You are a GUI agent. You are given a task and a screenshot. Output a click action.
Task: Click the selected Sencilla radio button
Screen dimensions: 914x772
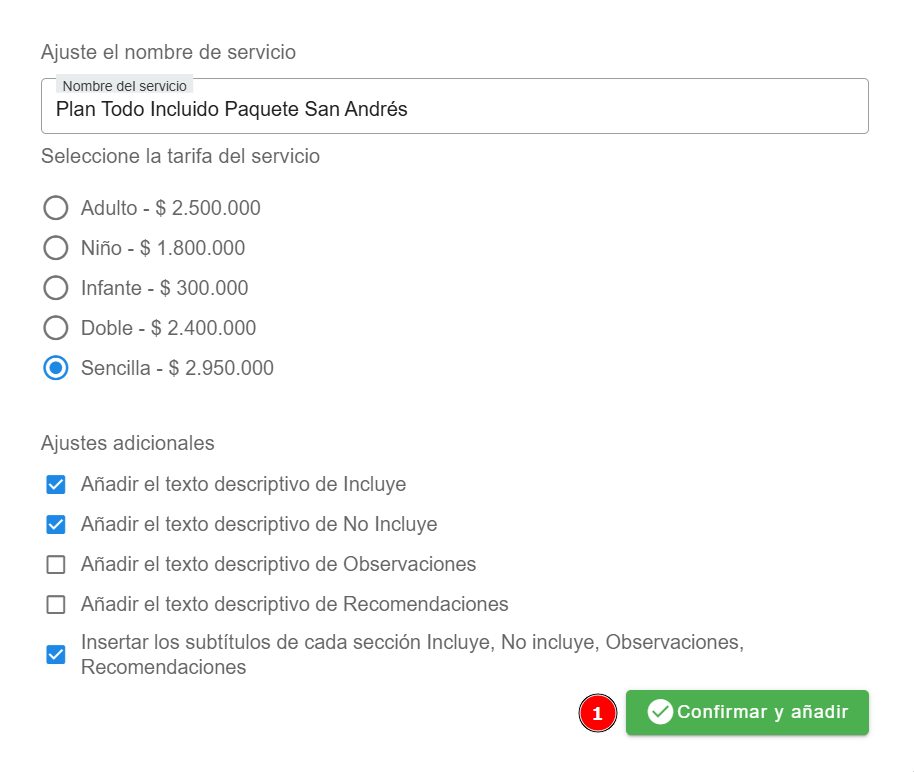tap(56, 368)
